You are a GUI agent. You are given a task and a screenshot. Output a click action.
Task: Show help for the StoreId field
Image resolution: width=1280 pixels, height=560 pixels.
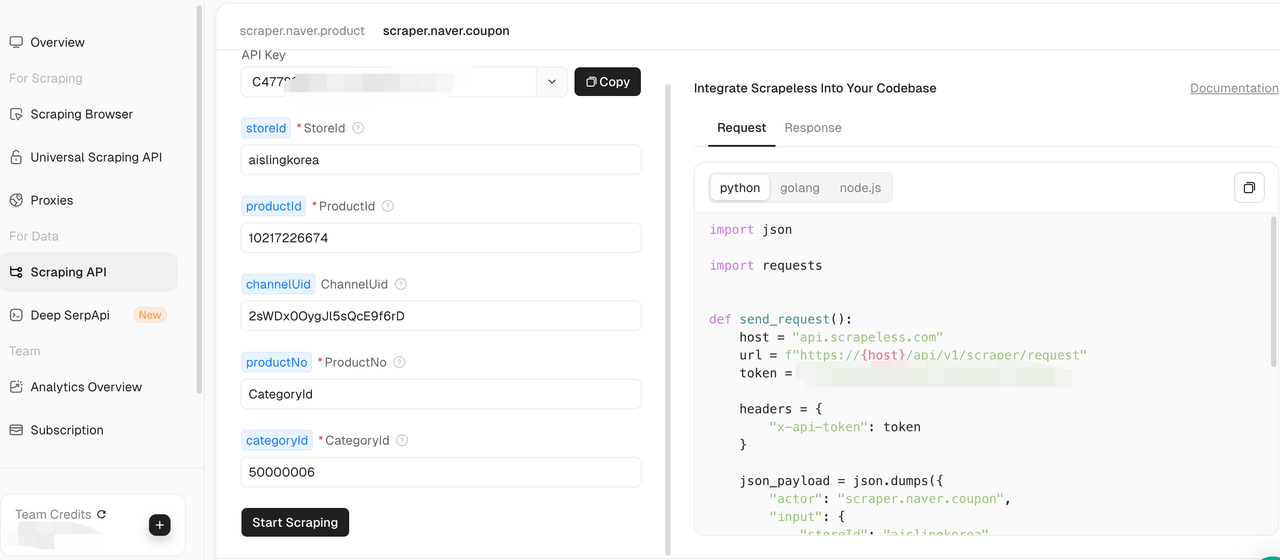(358, 128)
